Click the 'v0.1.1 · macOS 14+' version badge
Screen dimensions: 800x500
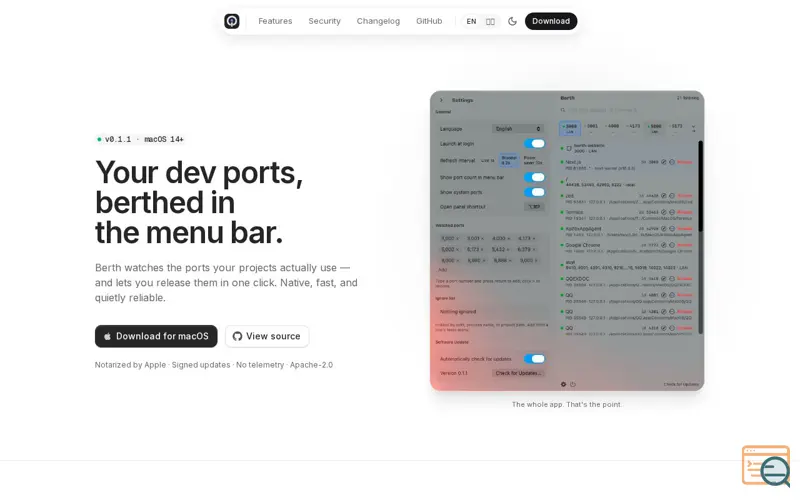[x=140, y=139]
